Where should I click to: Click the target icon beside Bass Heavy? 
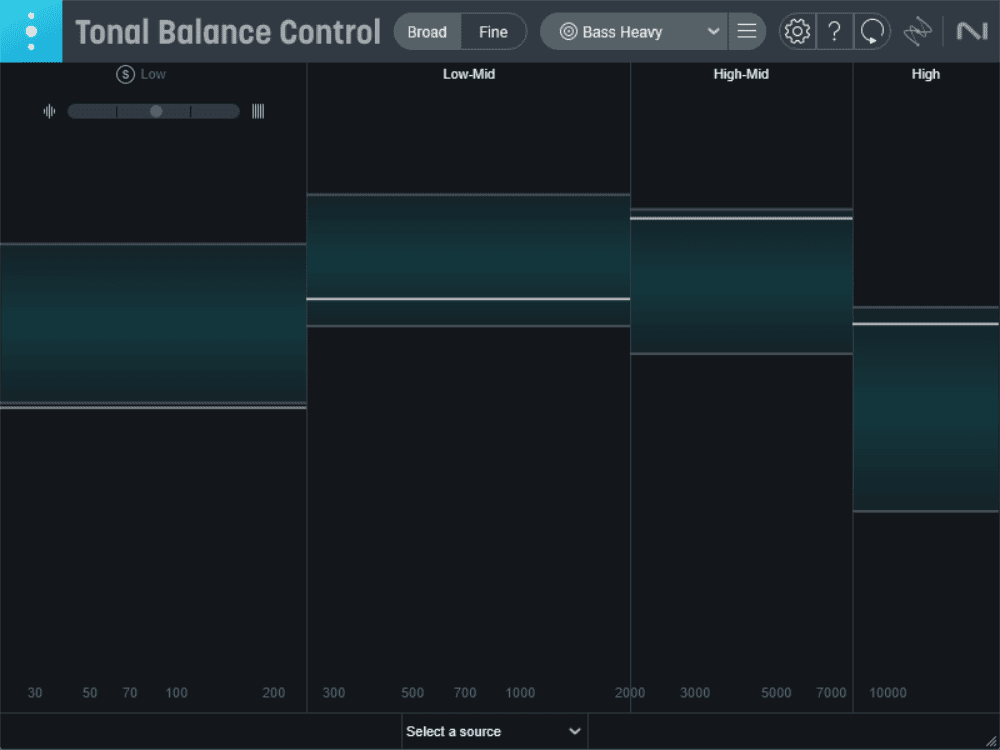pyautogui.click(x=568, y=31)
